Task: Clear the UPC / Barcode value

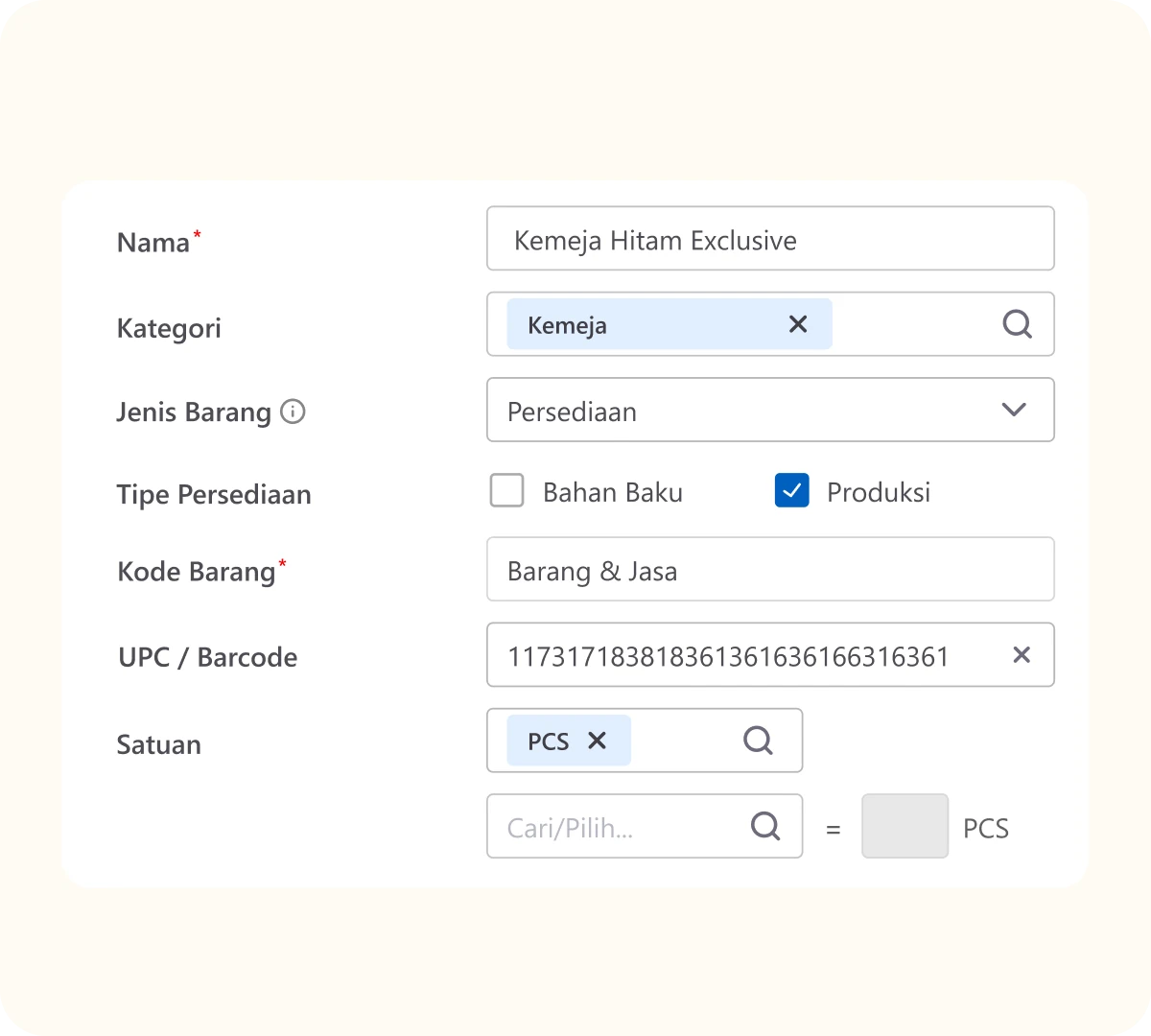Action: 1022,655
